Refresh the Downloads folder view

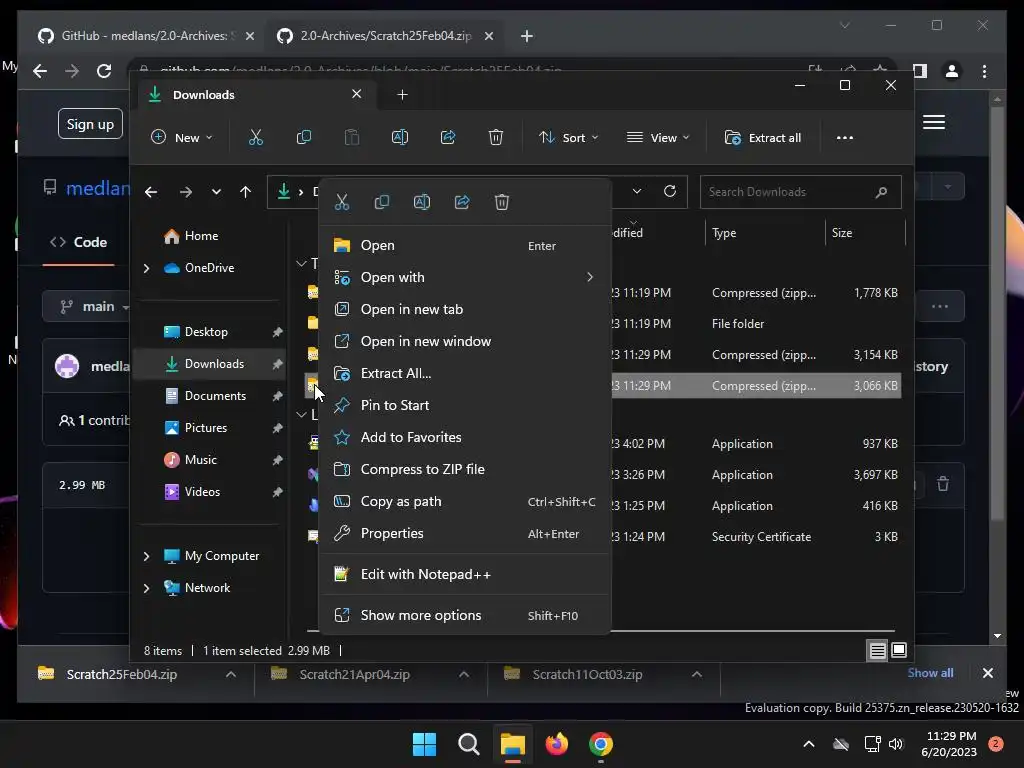pyautogui.click(x=670, y=191)
